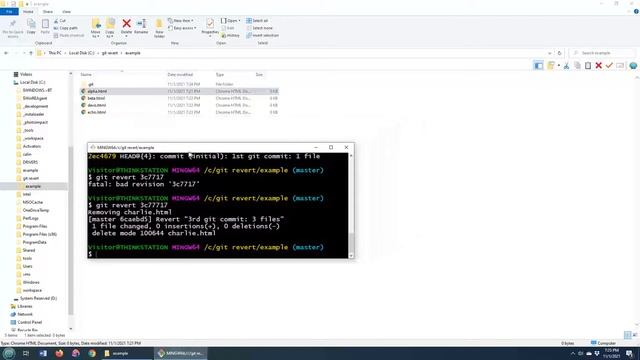640x360 pixels.
Task: Open the Move to dropdown
Action: pyautogui.click(x=96, y=34)
